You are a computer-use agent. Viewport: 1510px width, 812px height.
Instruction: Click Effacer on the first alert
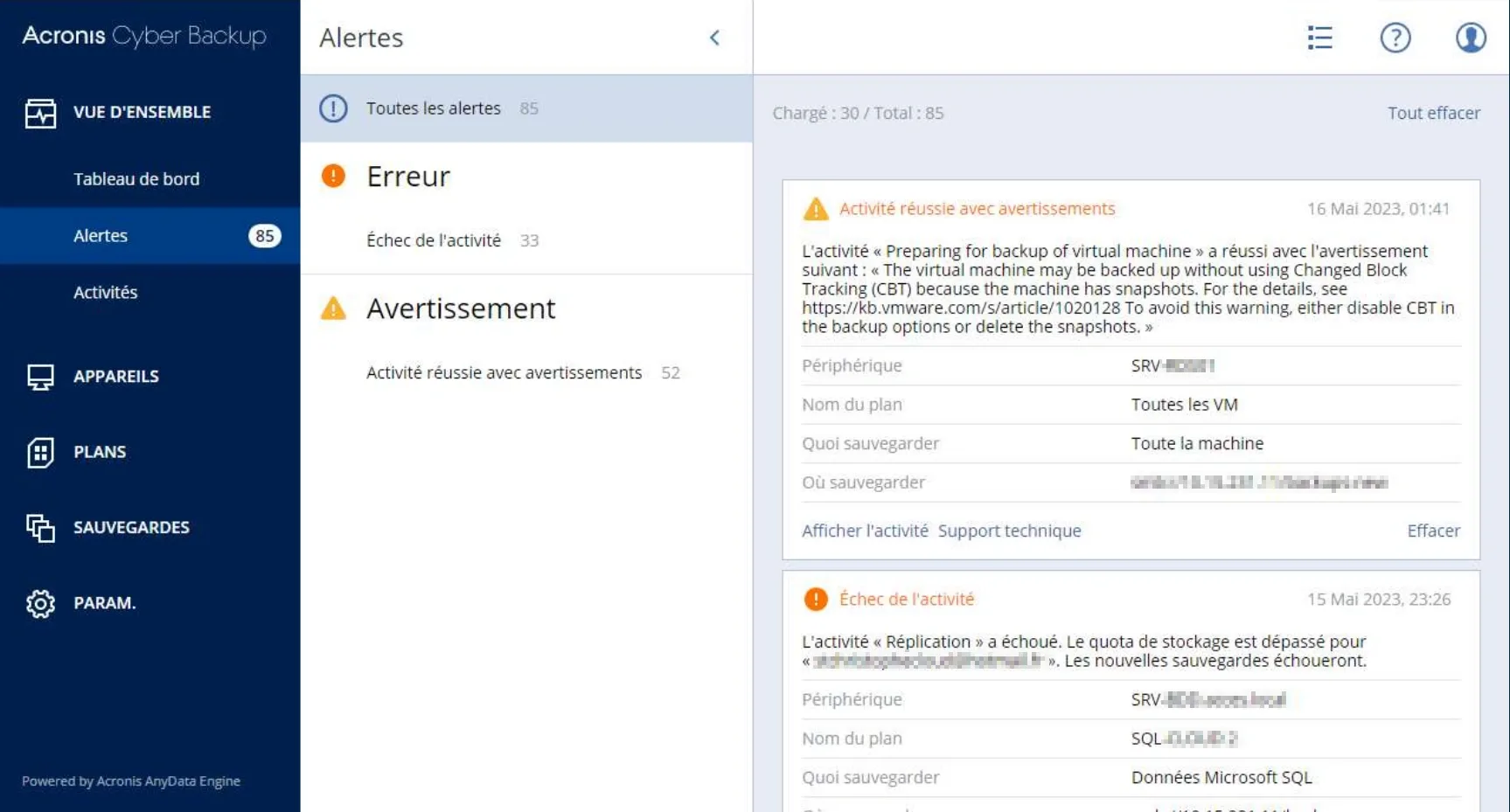(x=1433, y=531)
